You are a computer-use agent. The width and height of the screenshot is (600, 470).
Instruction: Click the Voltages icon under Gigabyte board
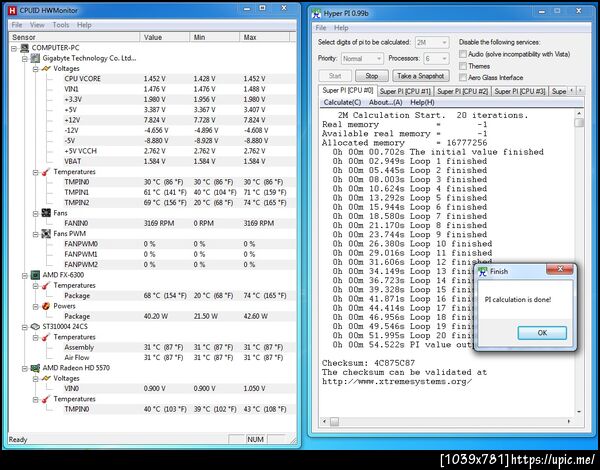(x=46, y=69)
